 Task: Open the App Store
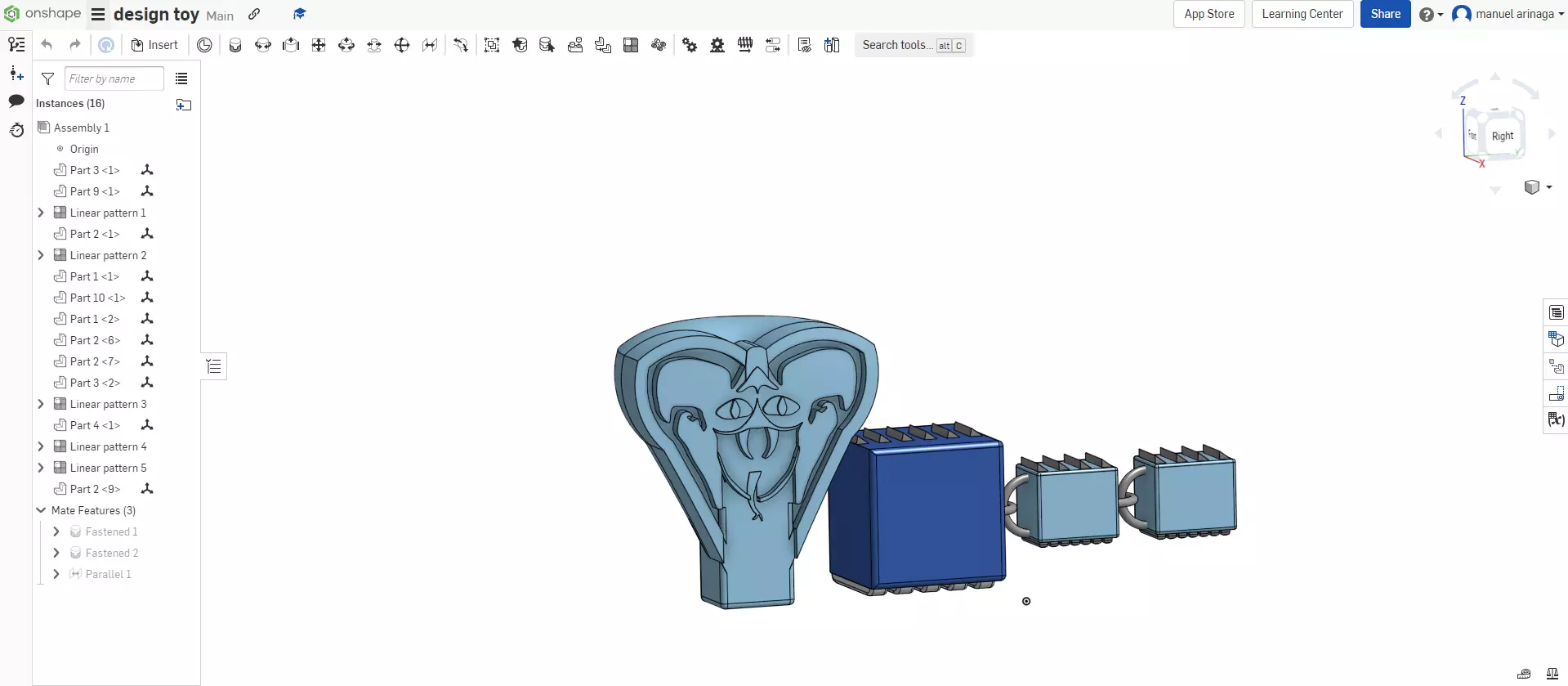tap(1209, 14)
